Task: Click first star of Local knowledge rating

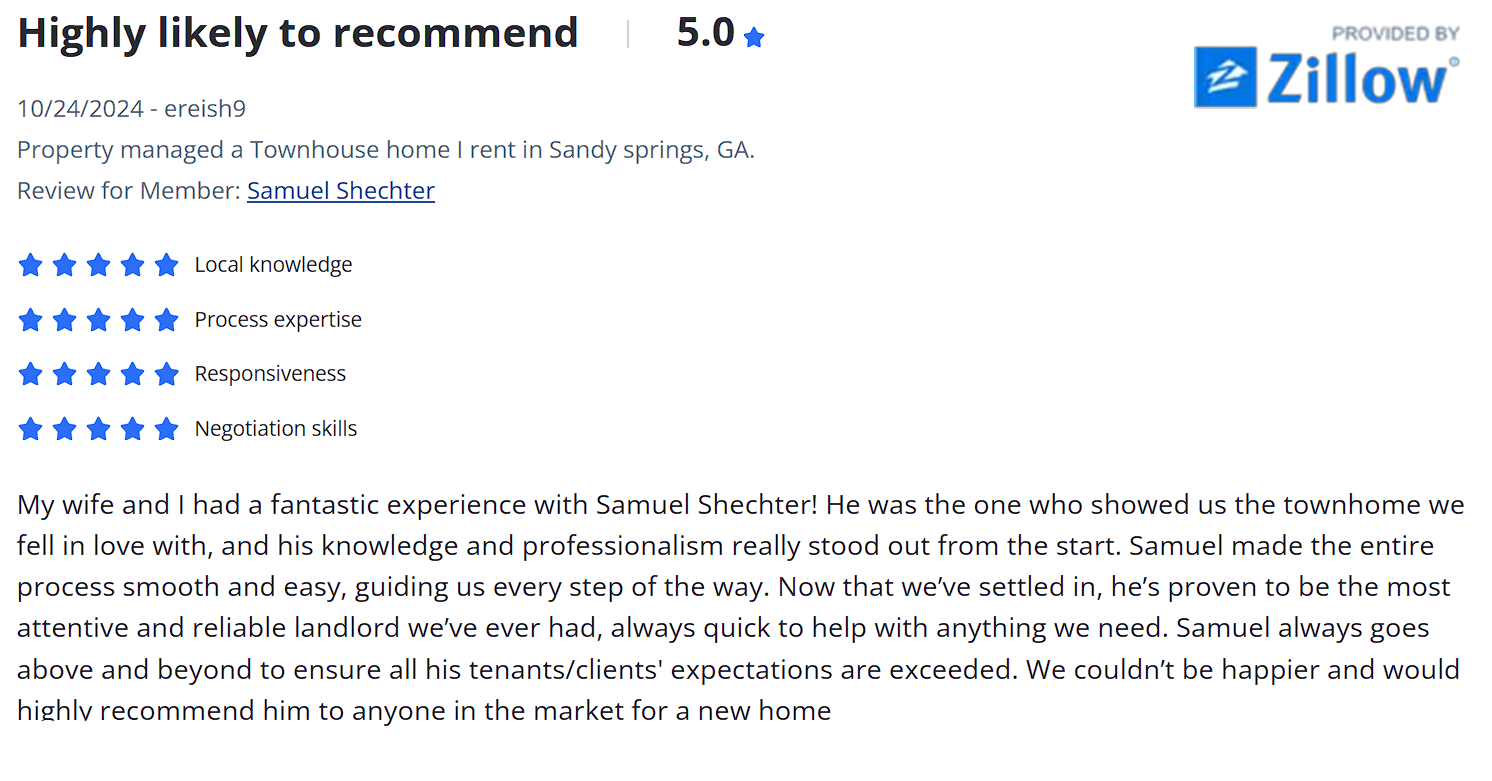Action: tap(30, 265)
